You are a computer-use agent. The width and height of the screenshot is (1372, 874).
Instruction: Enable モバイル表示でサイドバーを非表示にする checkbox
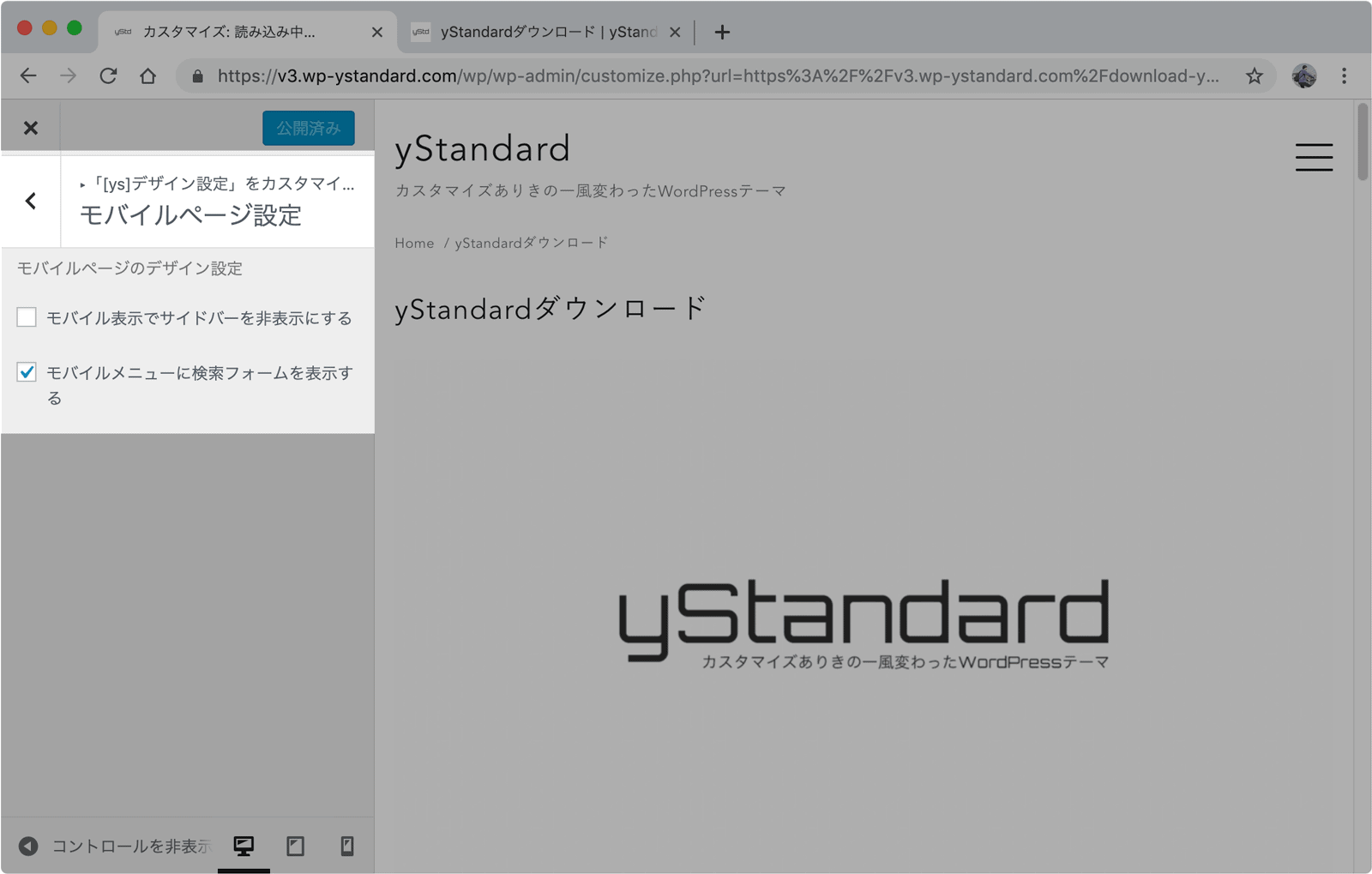coord(27,317)
